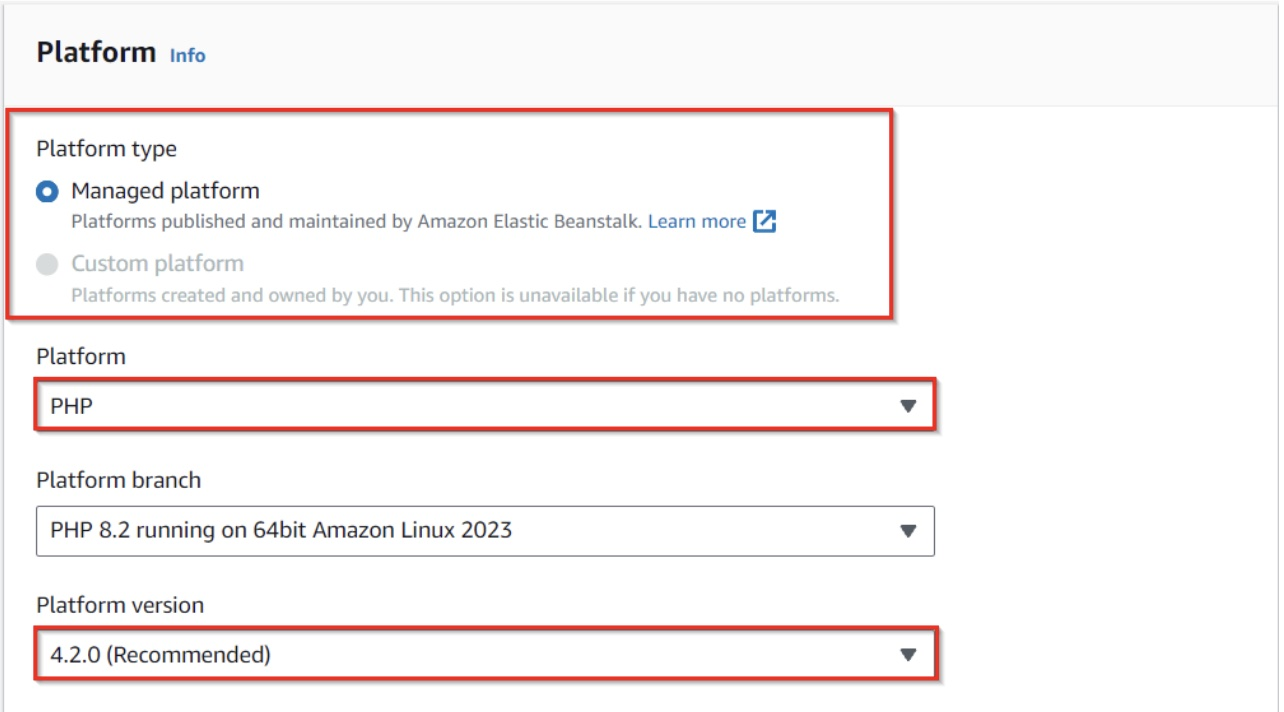
Task: Open the Platform version dropdown
Action: [x=484, y=655]
